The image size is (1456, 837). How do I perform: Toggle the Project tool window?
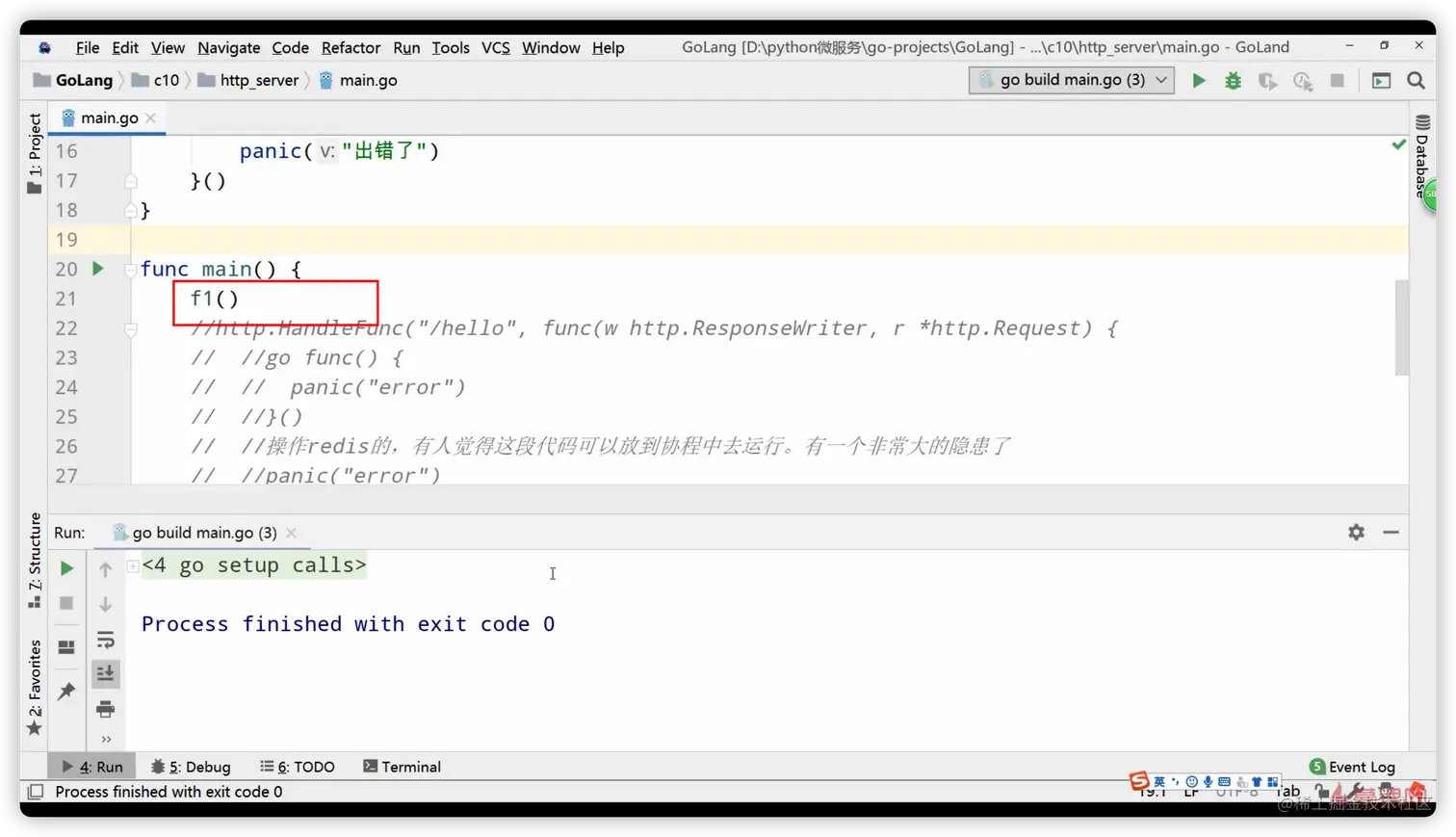[x=35, y=152]
